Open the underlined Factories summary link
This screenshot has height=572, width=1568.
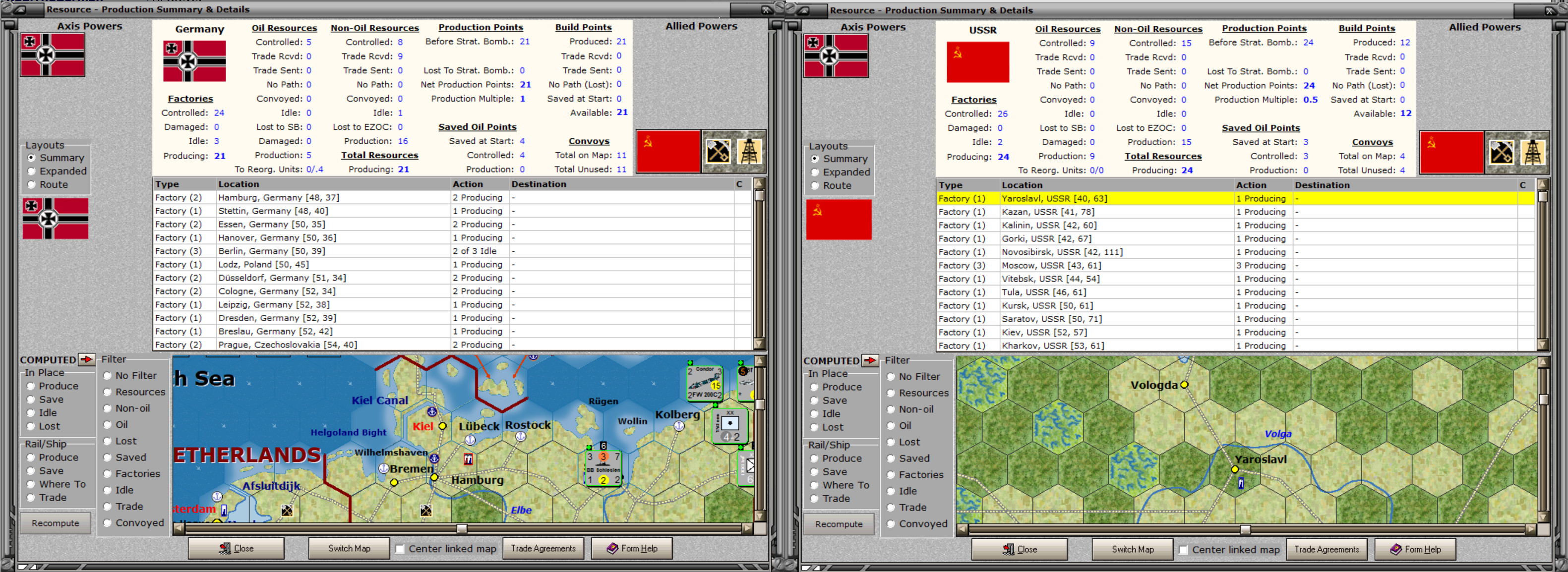(190, 98)
